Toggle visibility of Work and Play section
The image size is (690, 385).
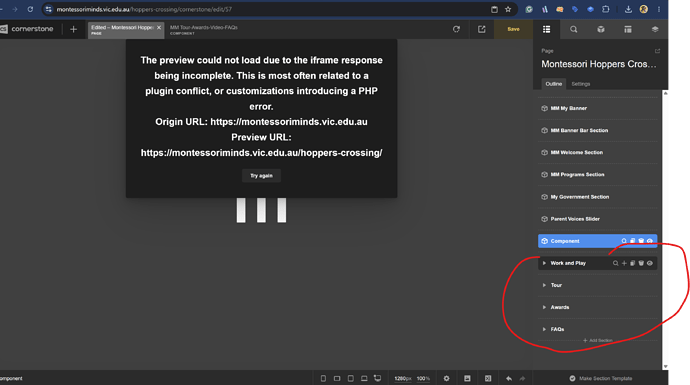point(650,263)
